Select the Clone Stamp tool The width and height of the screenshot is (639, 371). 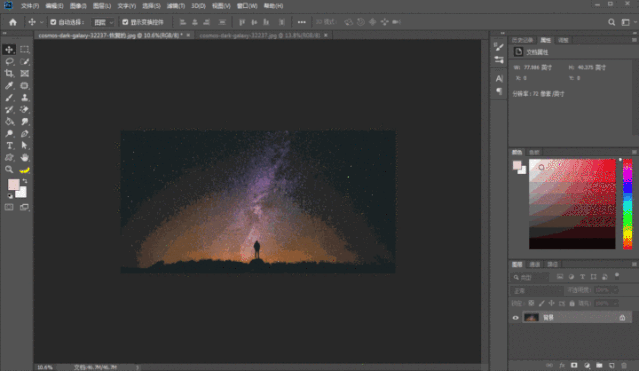tap(24, 97)
